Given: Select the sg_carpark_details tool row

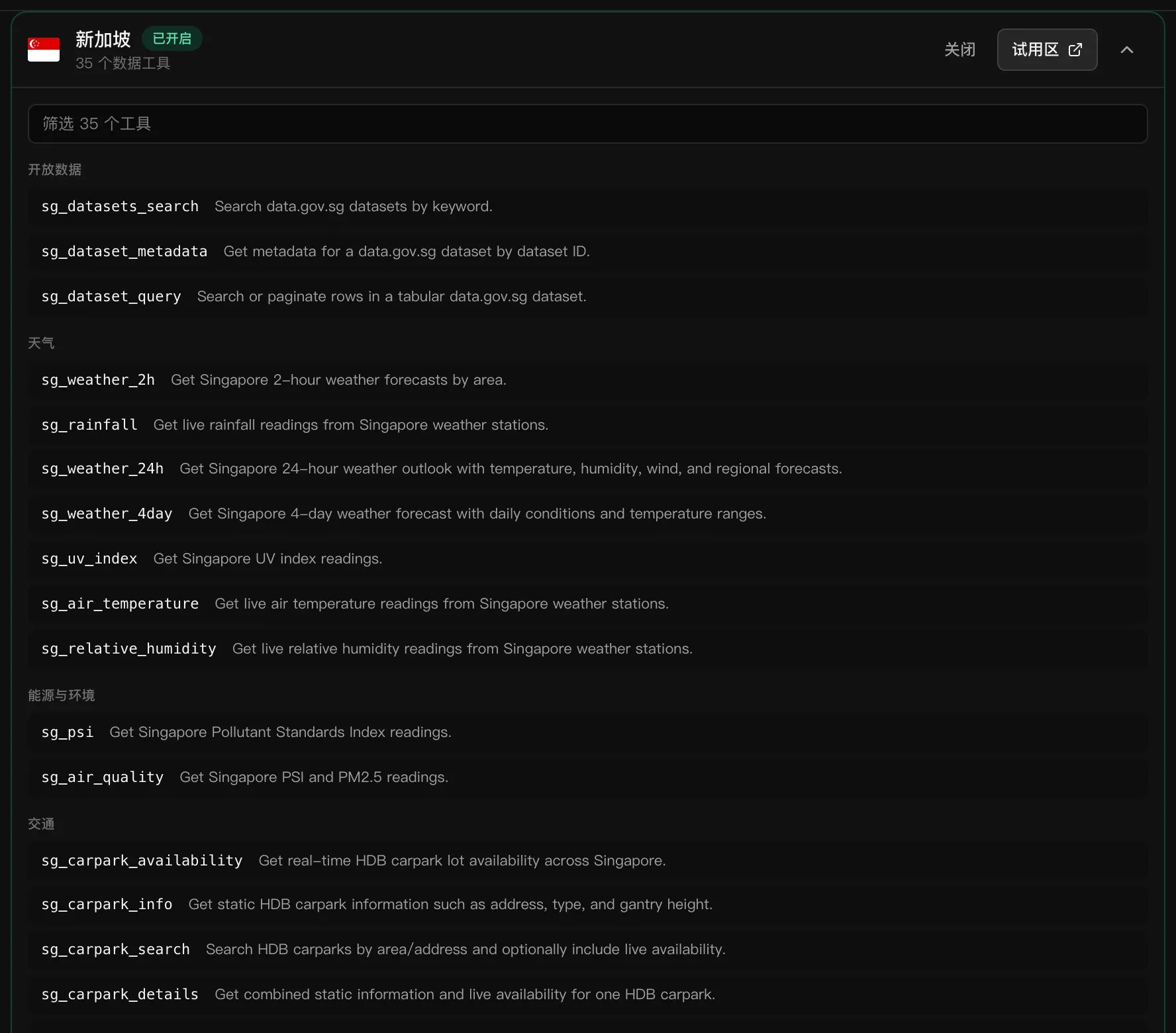Looking at the screenshot, I should (587, 995).
